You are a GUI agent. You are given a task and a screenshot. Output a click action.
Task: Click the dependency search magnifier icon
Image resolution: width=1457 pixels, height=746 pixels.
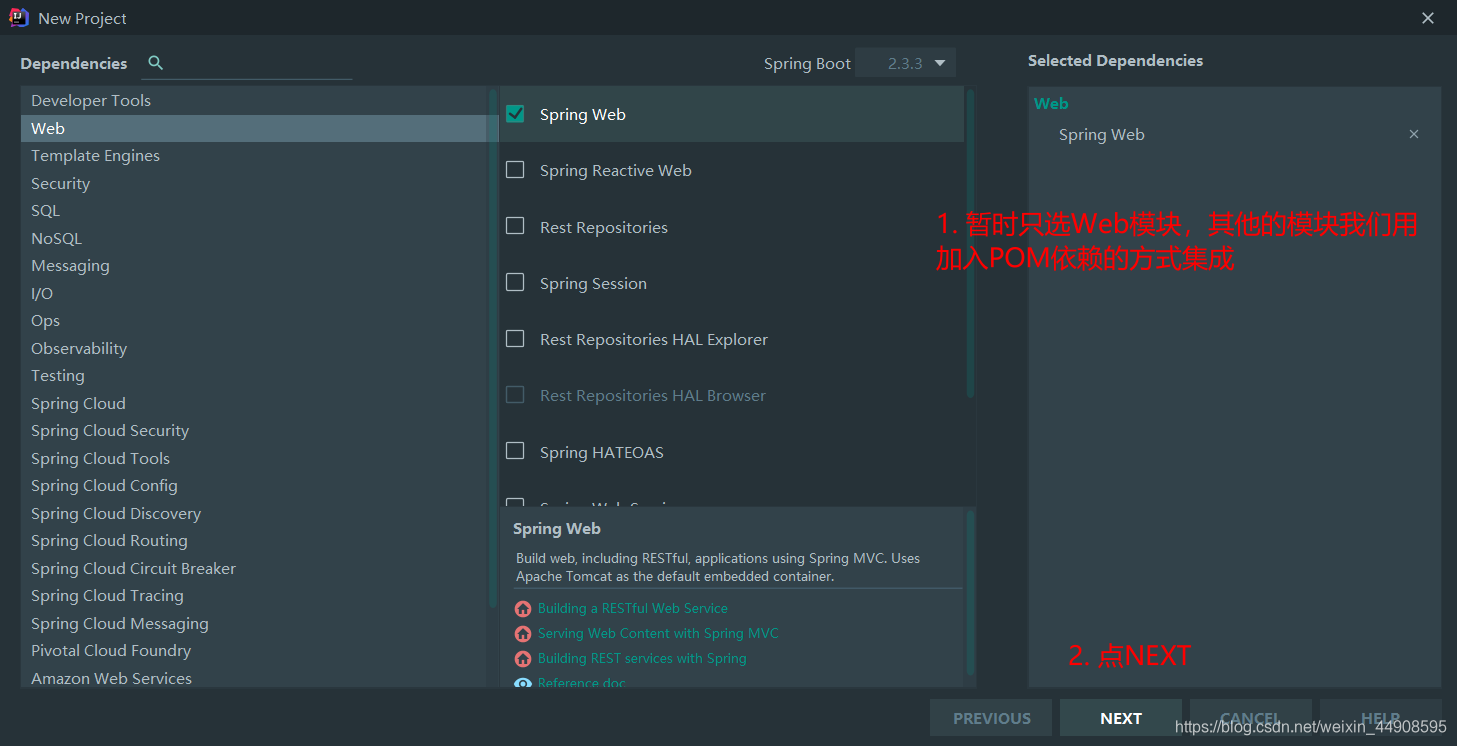coord(155,63)
